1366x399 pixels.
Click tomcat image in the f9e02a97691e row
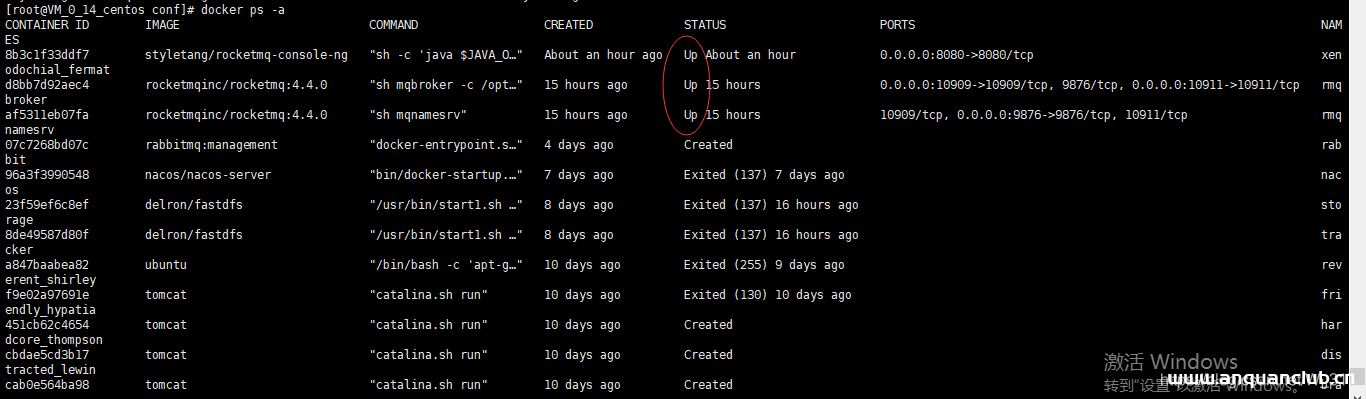coord(166,295)
